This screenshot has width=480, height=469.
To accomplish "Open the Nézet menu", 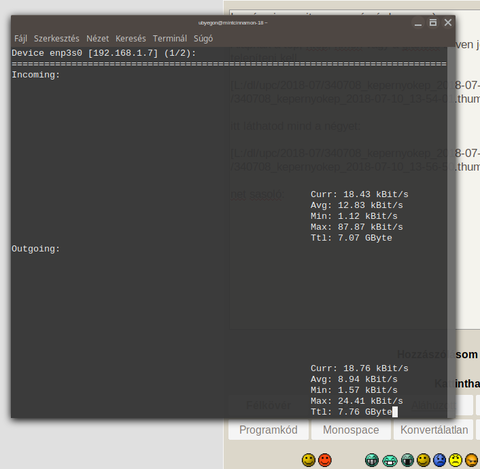I will (x=98, y=39).
